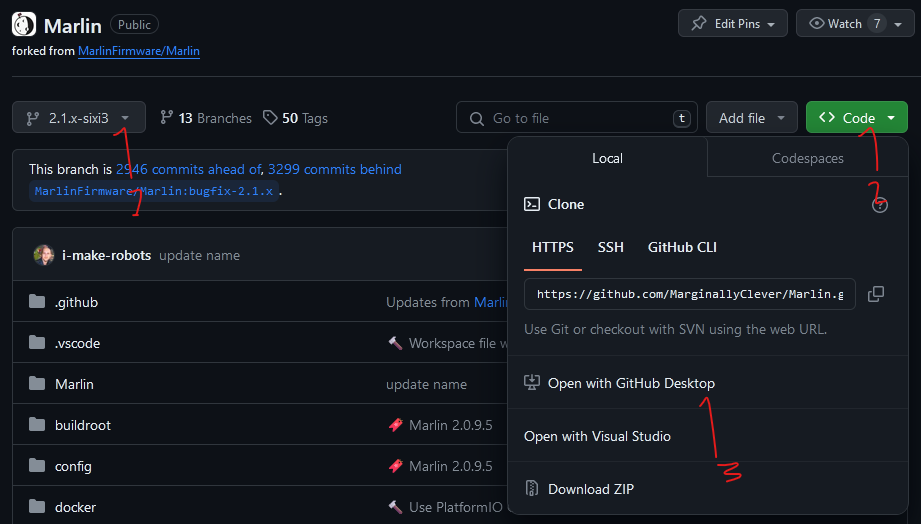The width and height of the screenshot is (921, 524).
Task: Click the Go to file search field
Action: point(575,118)
